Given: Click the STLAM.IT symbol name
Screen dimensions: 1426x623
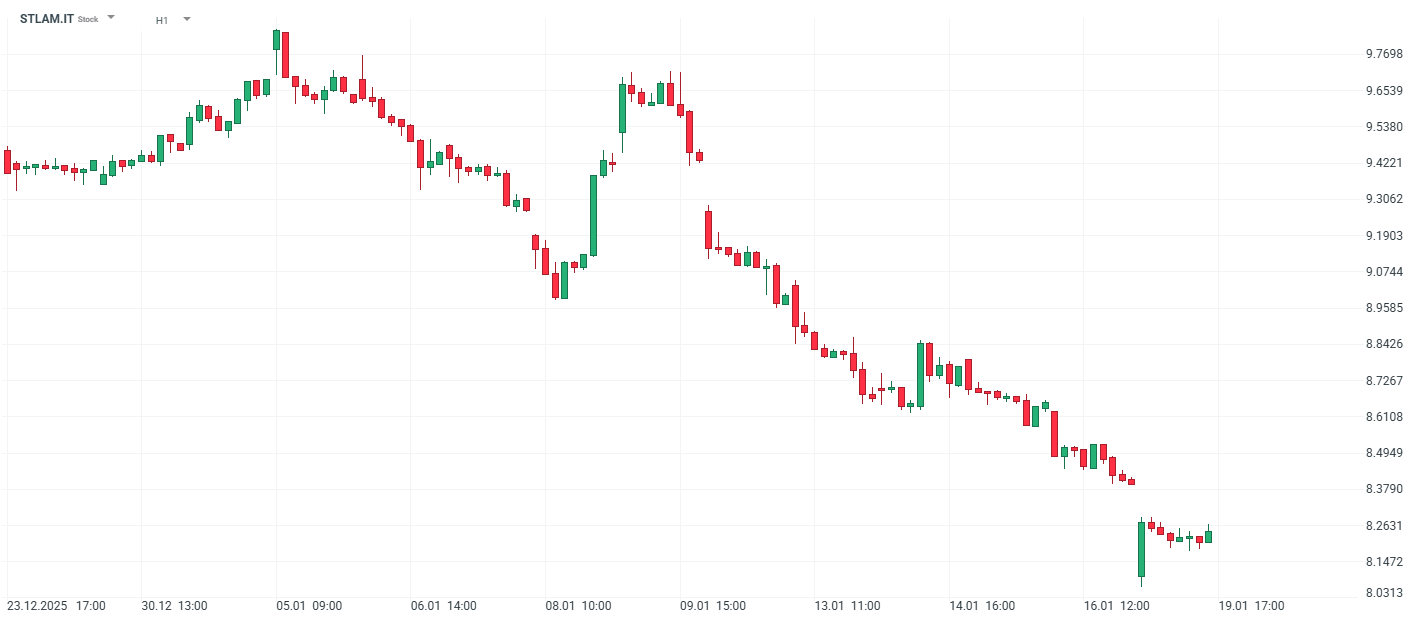Looking at the screenshot, I should pyautogui.click(x=47, y=19).
